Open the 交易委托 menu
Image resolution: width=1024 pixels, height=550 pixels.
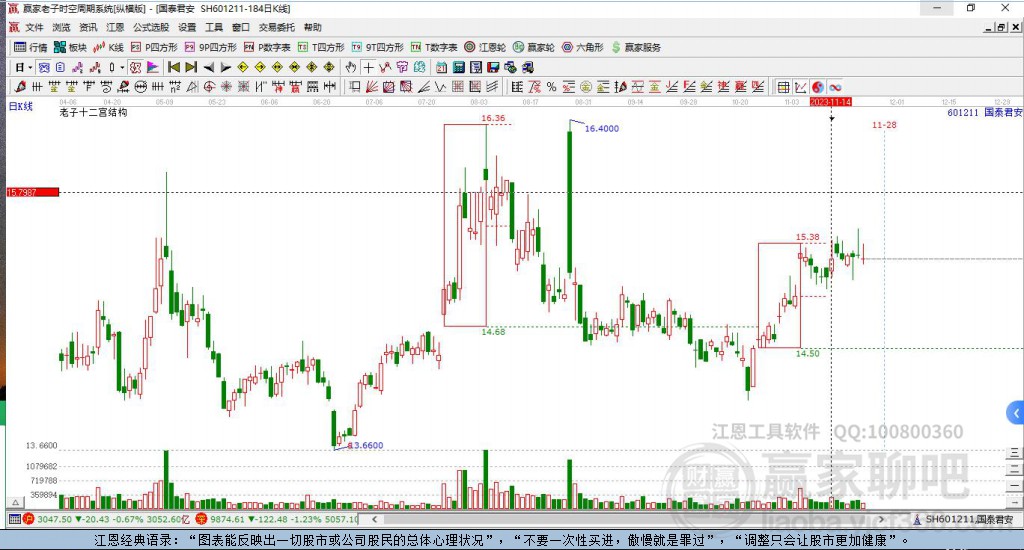pyautogui.click(x=276, y=27)
